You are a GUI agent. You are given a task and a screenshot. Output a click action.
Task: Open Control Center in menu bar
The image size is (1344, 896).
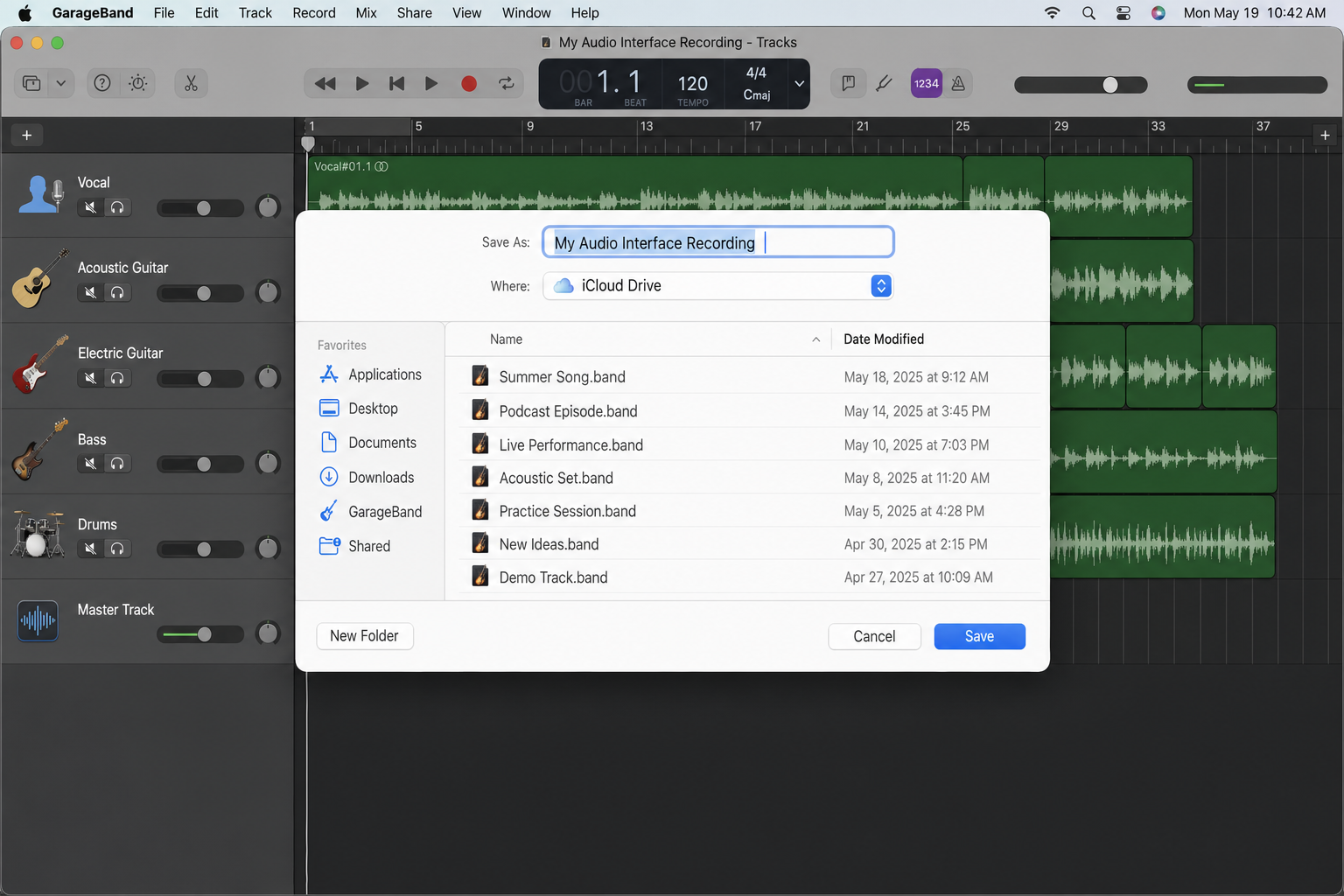(1123, 13)
